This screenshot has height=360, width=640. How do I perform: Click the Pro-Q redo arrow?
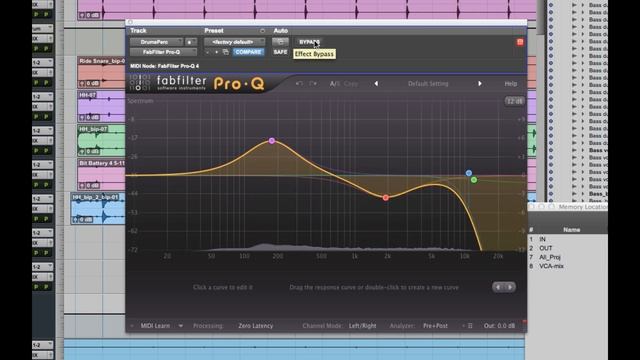(313, 83)
